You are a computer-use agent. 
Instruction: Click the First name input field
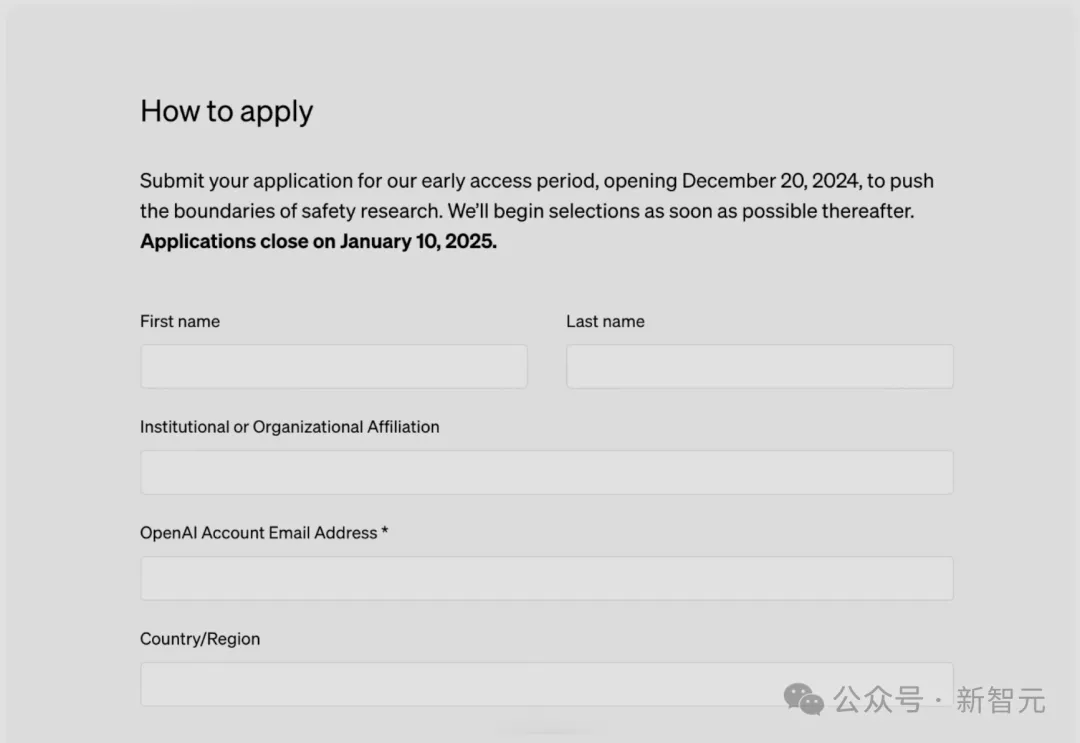pyautogui.click(x=333, y=366)
